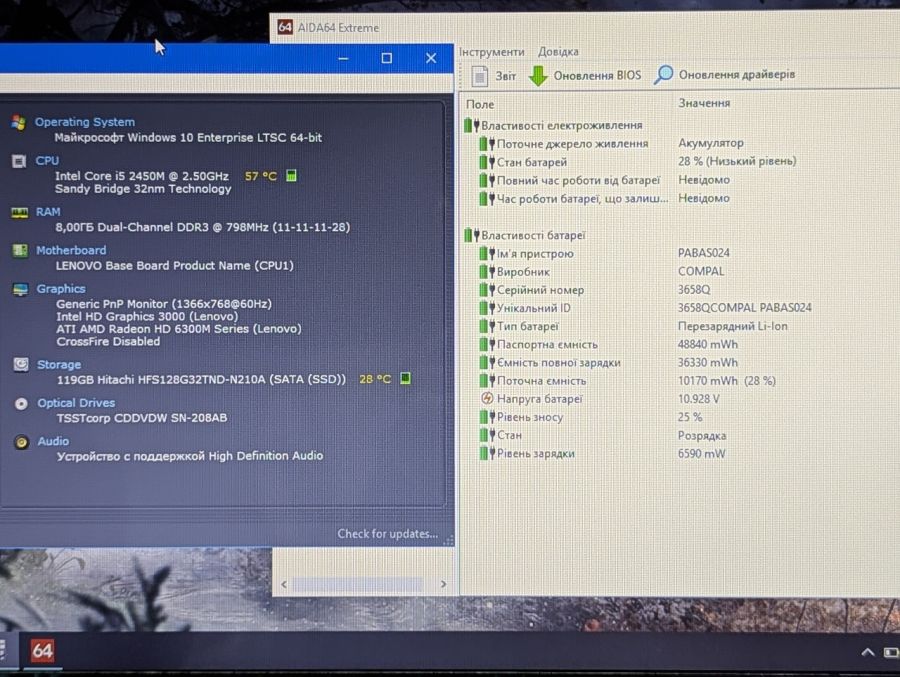Open the Довідка menu
Viewport: 900px width, 677px height.
(x=558, y=52)
